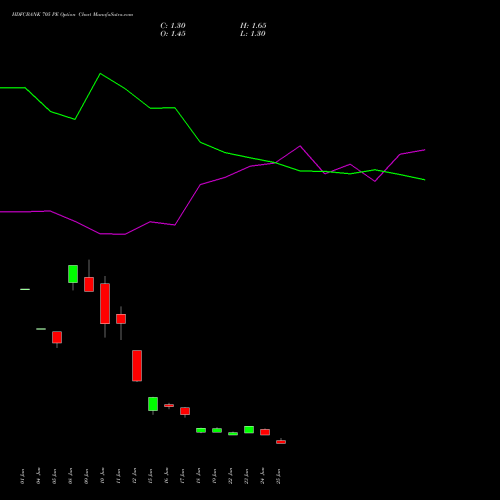Screen dimensions: 500x500
Task: Click the 22 Jun date axis label
Action: pyautogui.click(x=230, y=476)
